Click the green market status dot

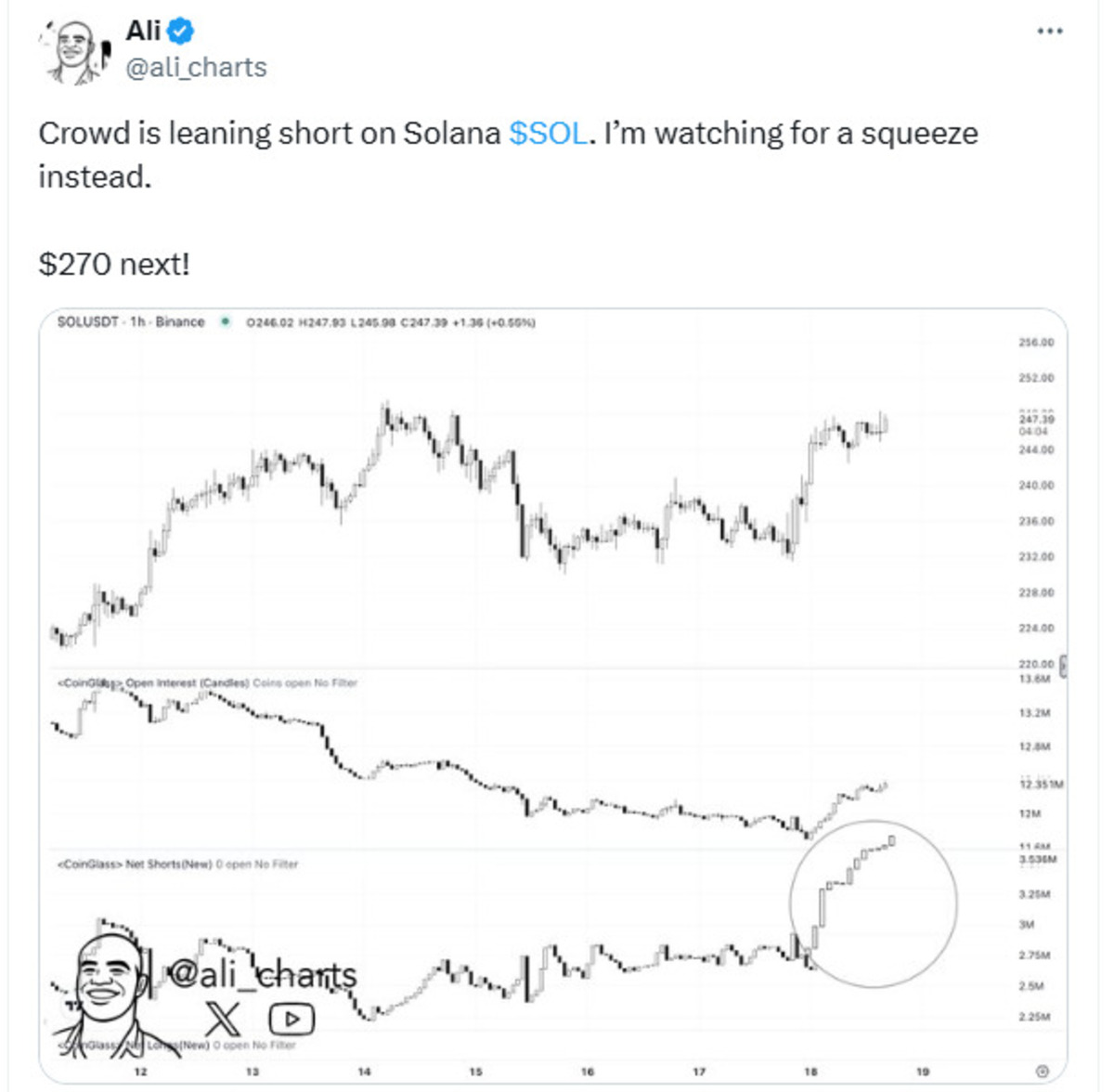(x=225, y=322)
